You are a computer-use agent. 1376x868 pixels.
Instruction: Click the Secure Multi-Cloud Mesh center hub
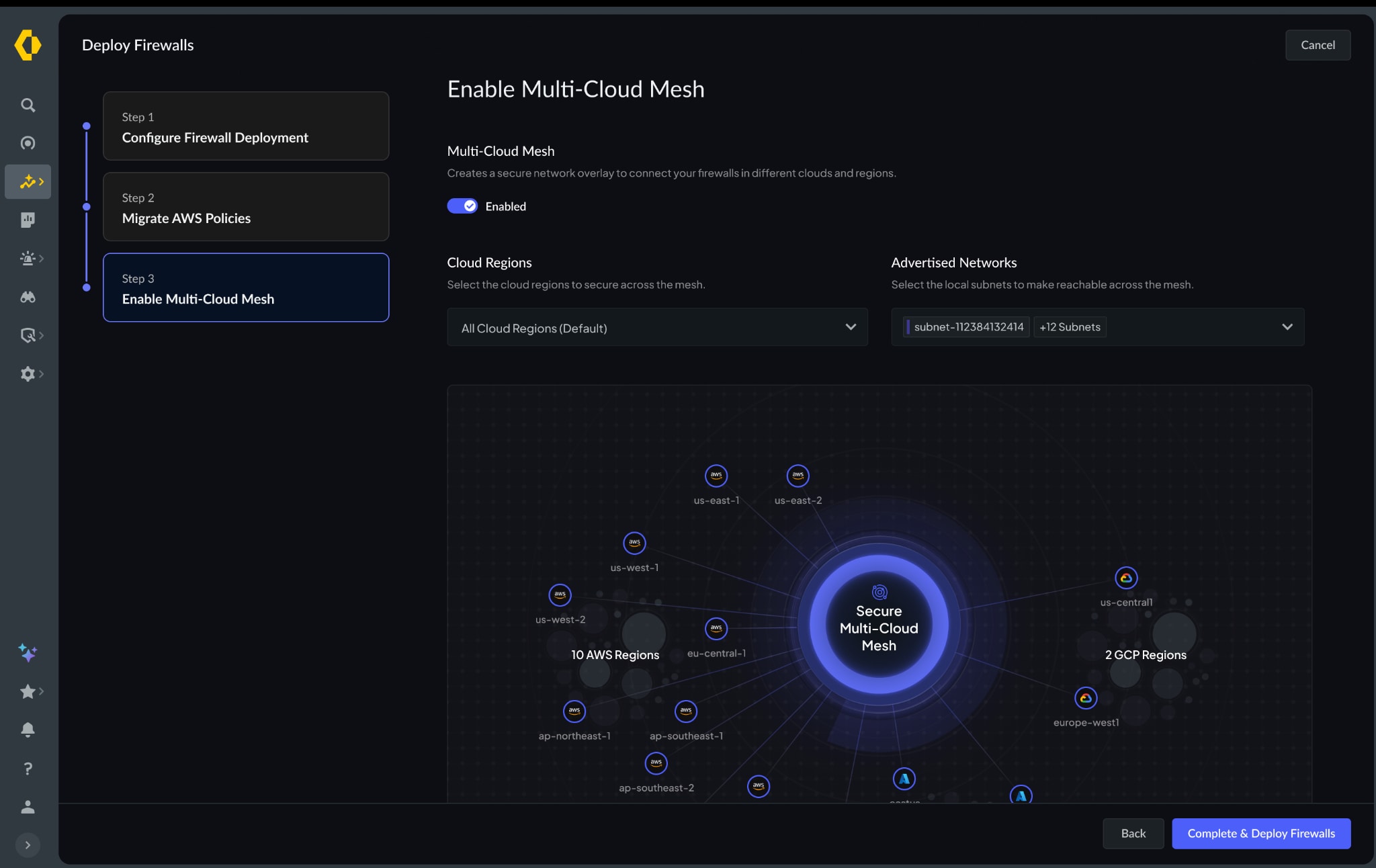(x=879, y=624)
